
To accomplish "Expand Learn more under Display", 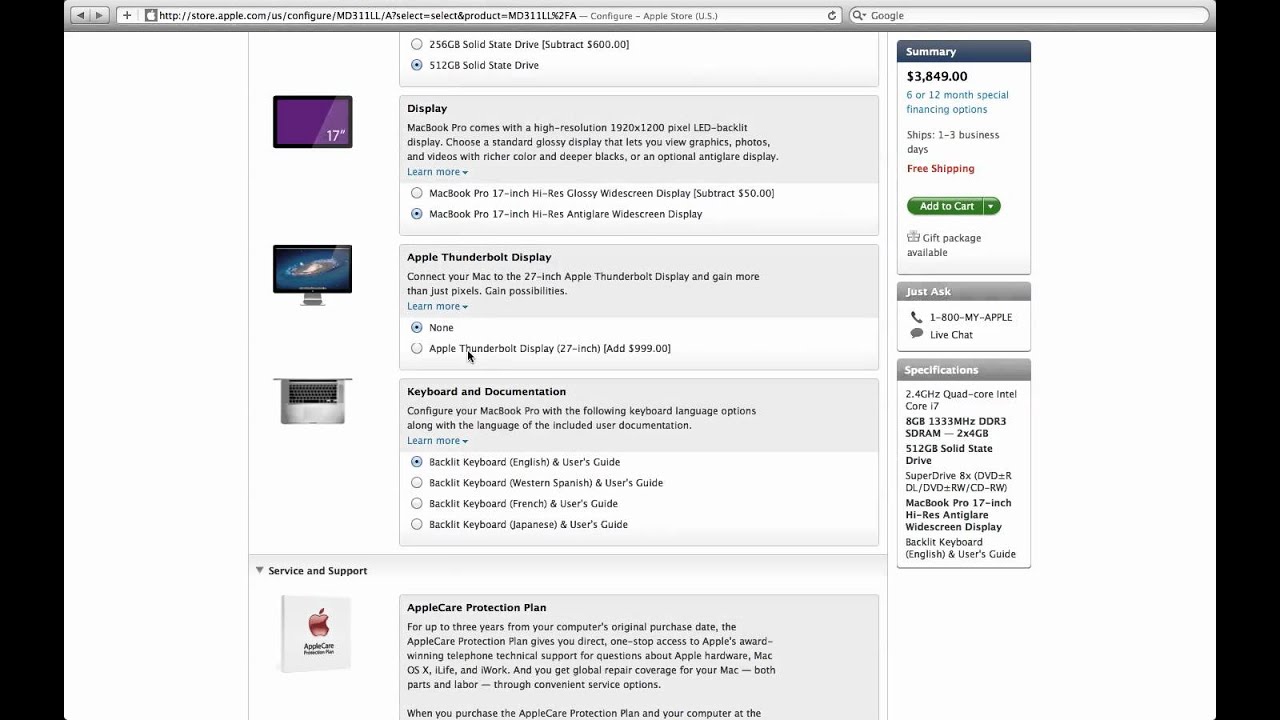I will [437, 172].
